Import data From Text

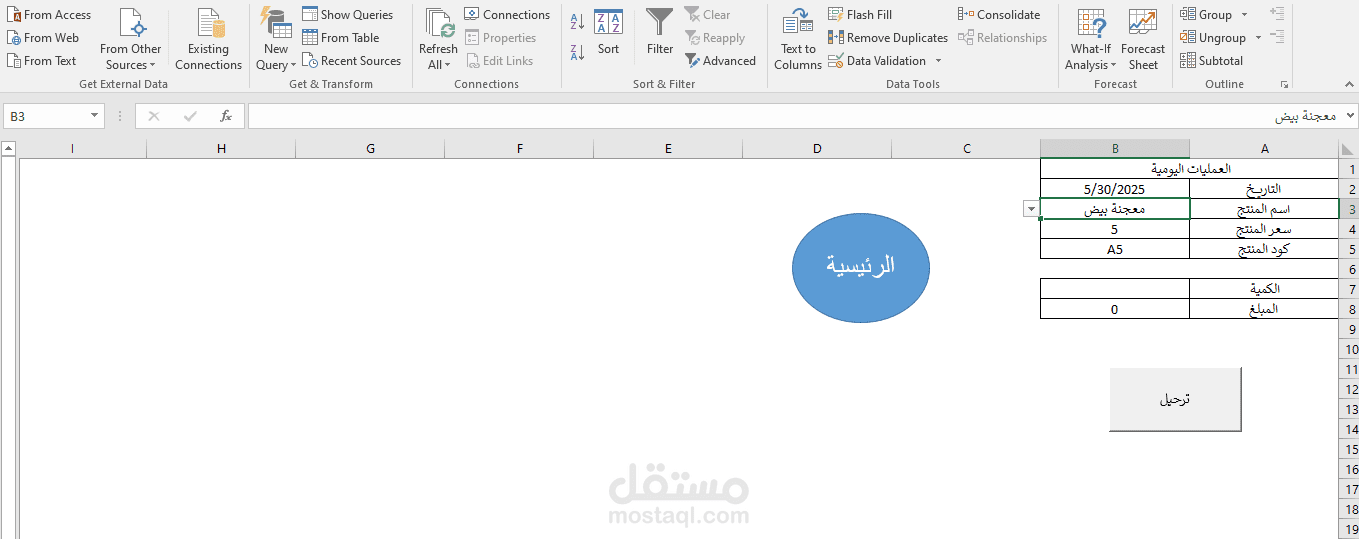[41, 61]
